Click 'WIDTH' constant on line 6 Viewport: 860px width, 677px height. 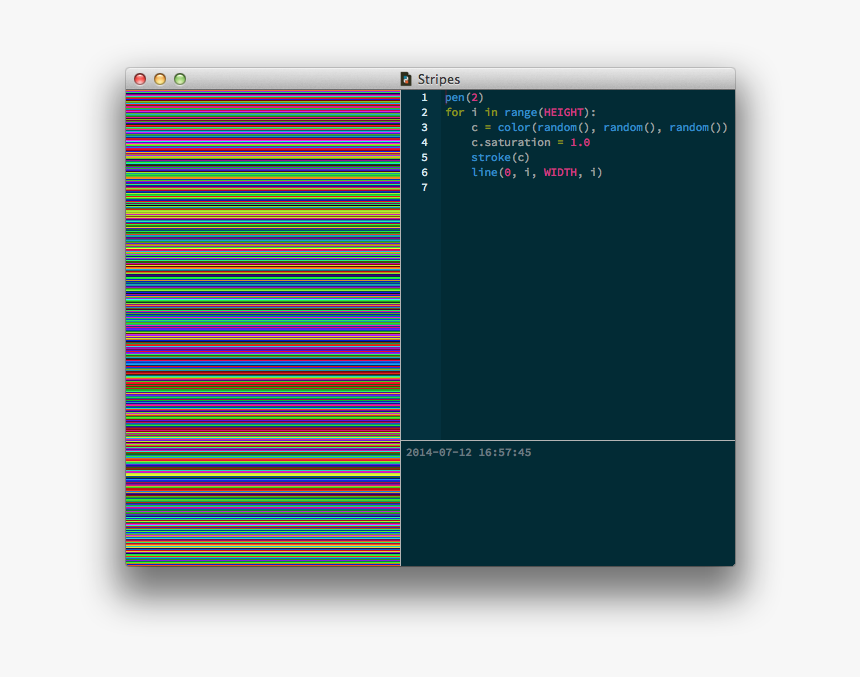pyautogui.click(x=560, y=172)
